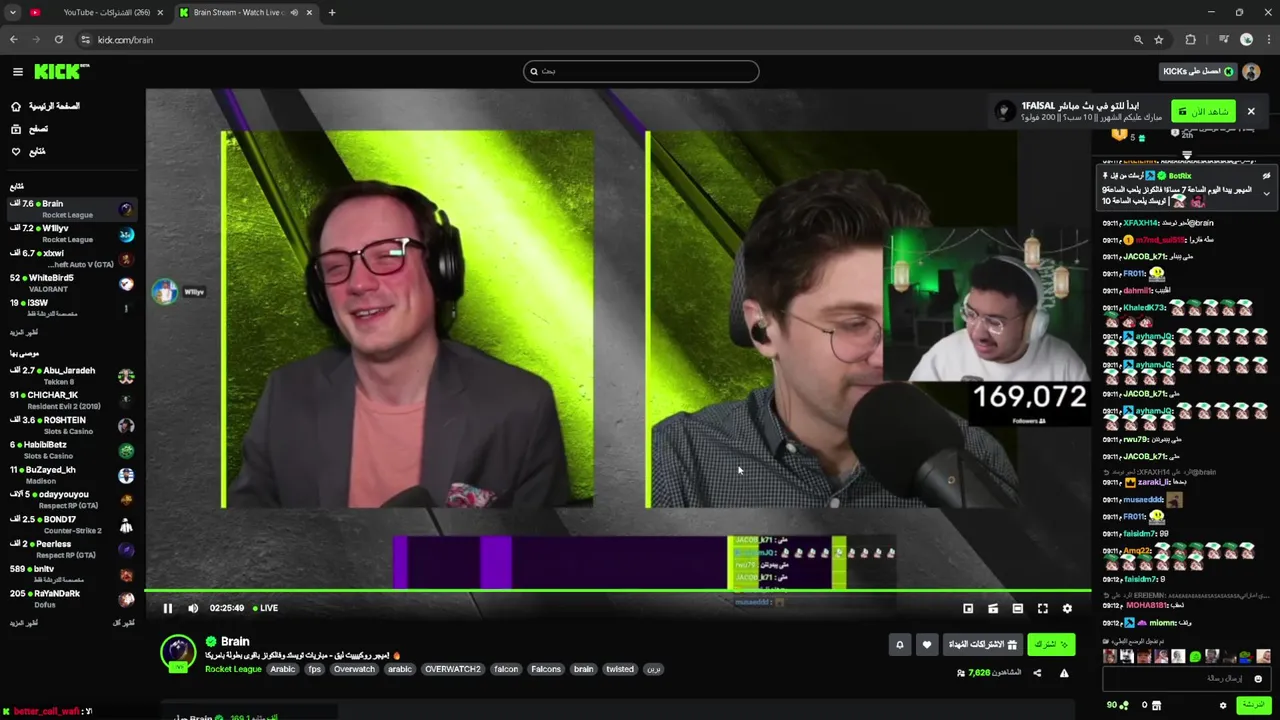The width and height of the screenshot is (1280, 720).
Task: Mute the Brain Stream tab audio icon
Action: click(x=294, y=12)
